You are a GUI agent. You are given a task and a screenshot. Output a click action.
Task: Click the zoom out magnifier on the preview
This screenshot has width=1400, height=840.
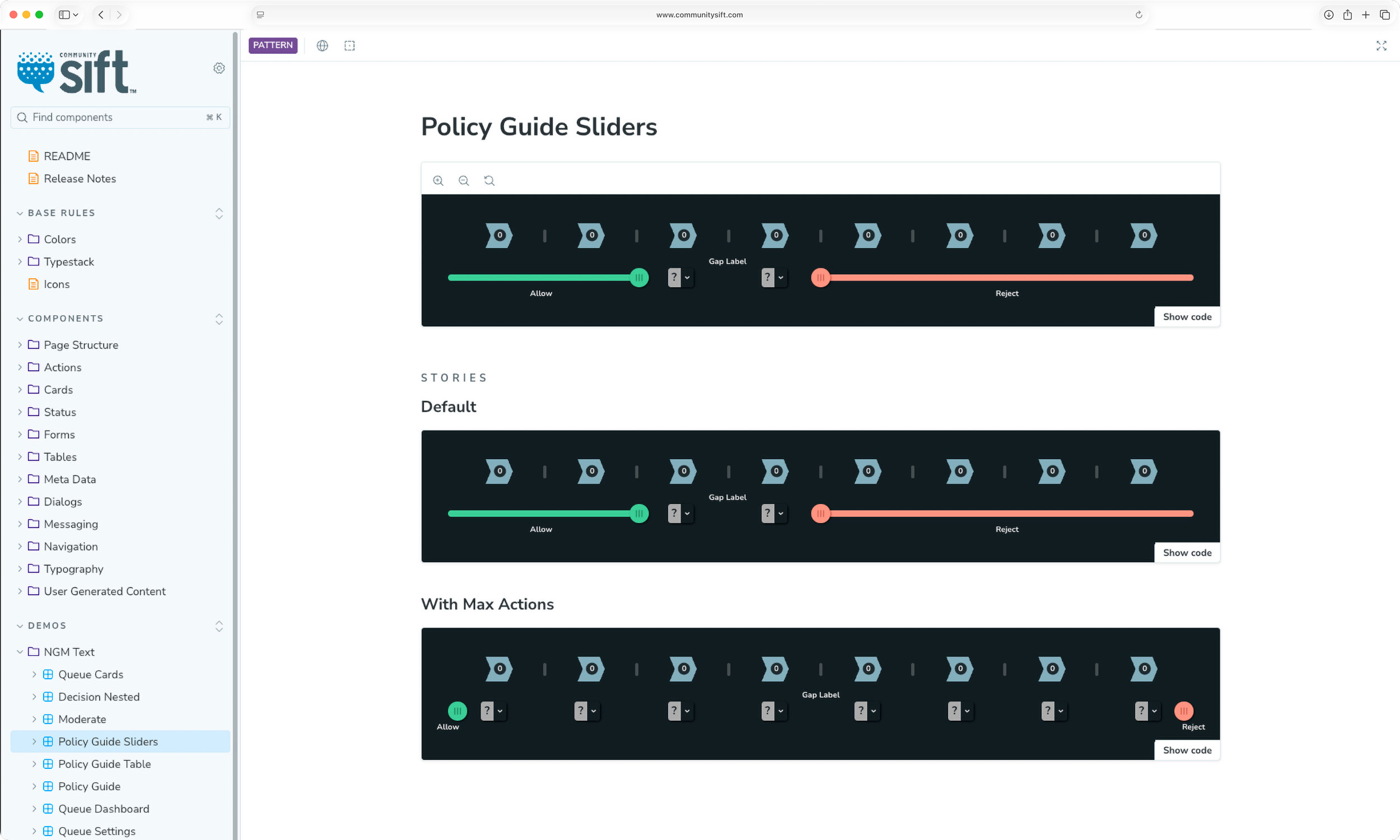tap(464, 180)
